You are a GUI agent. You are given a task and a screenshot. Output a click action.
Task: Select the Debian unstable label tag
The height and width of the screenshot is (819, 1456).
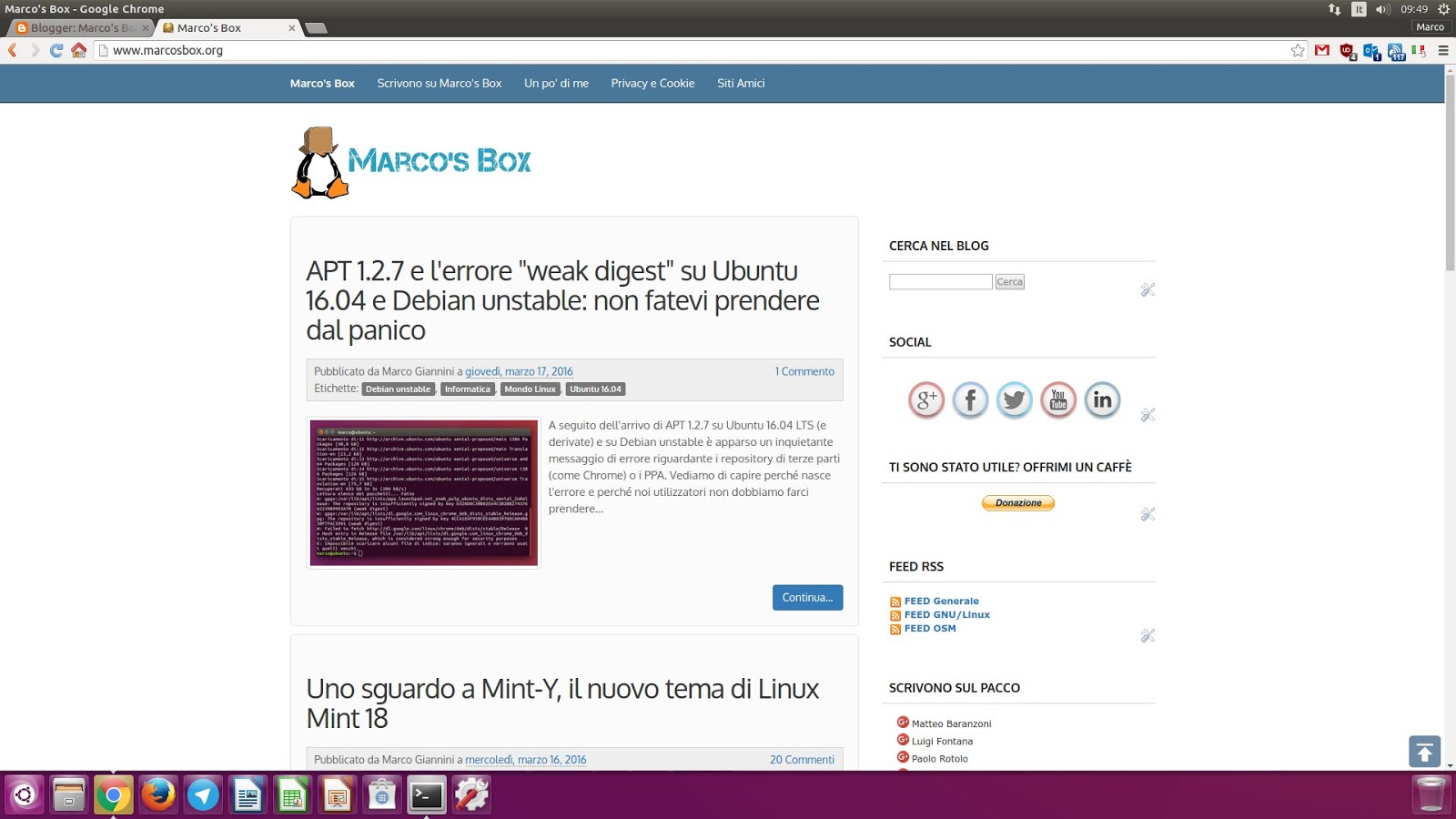[x=399, y=389]
